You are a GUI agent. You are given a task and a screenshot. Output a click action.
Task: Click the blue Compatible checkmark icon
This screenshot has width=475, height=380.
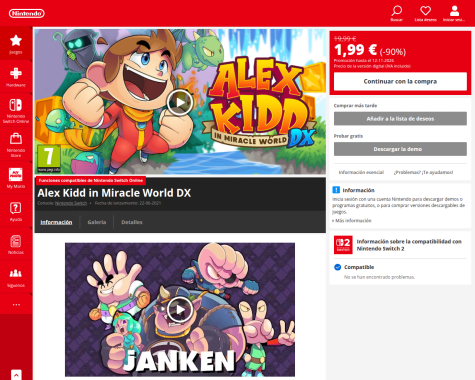pos(337,267)
